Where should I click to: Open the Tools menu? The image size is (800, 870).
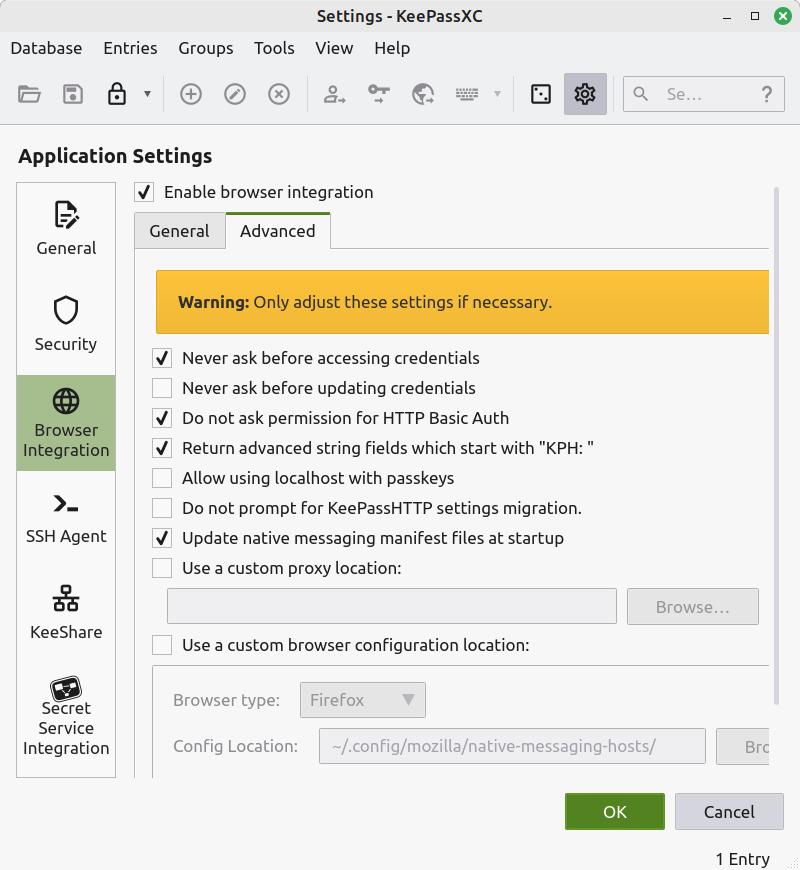click(274, 48)
